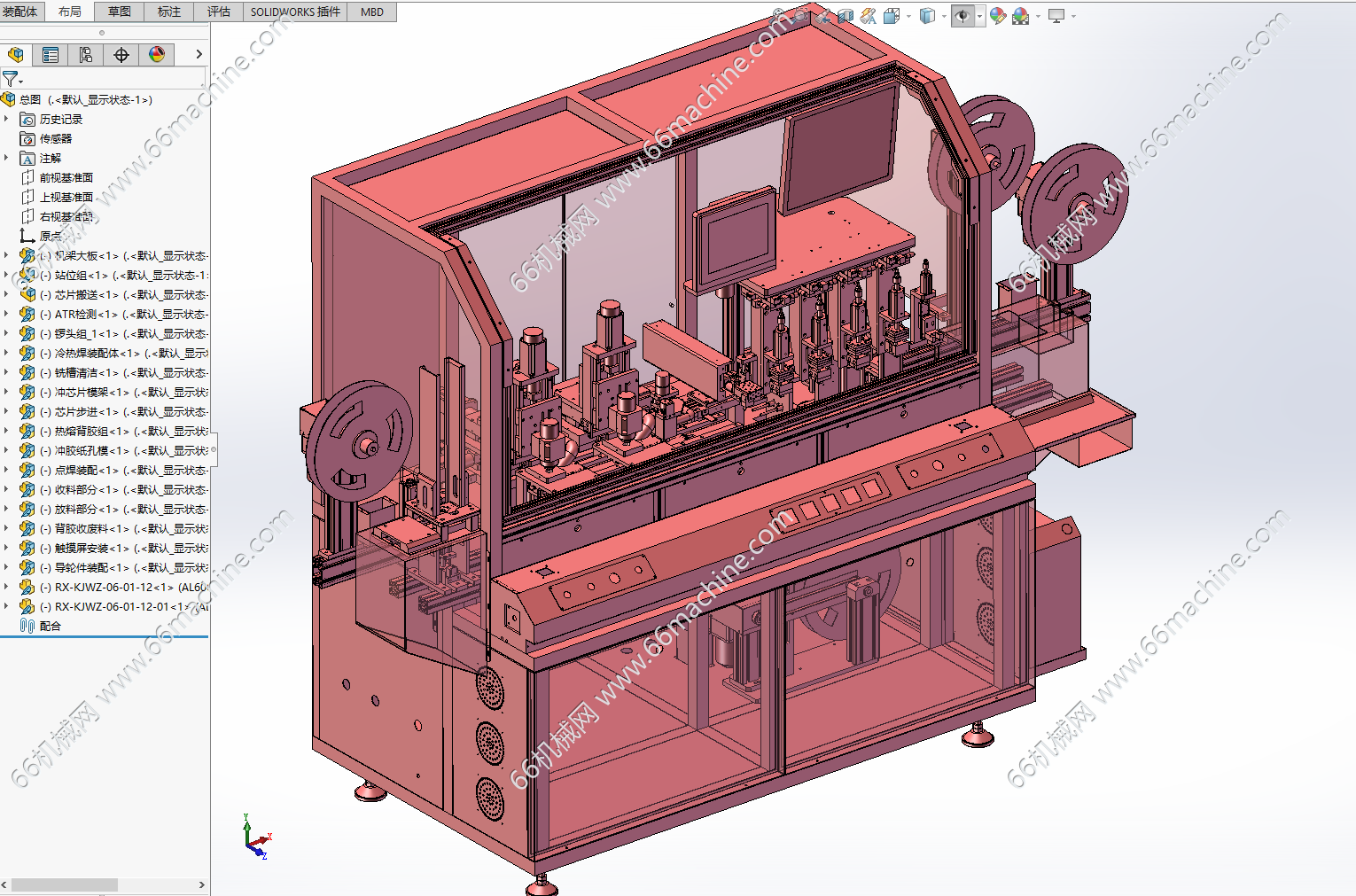The height and width of the screenshot is (896, 1356).
Task: Select the 前视基准面 plane in tree
Action: click(x=66, y=177)
